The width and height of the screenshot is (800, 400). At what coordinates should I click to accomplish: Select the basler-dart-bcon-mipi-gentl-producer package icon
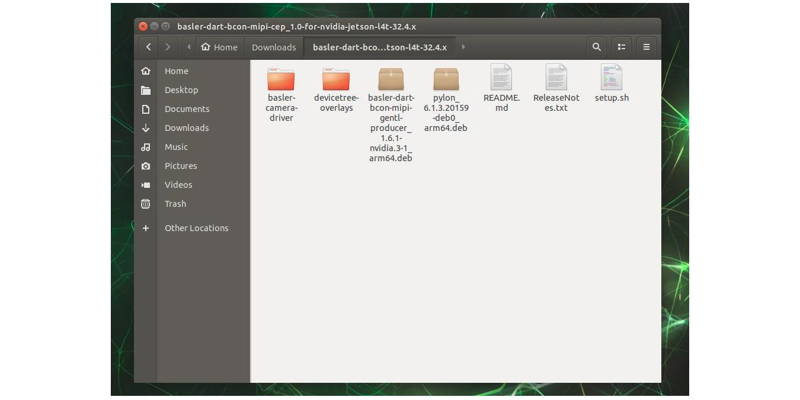click(391, 79)
